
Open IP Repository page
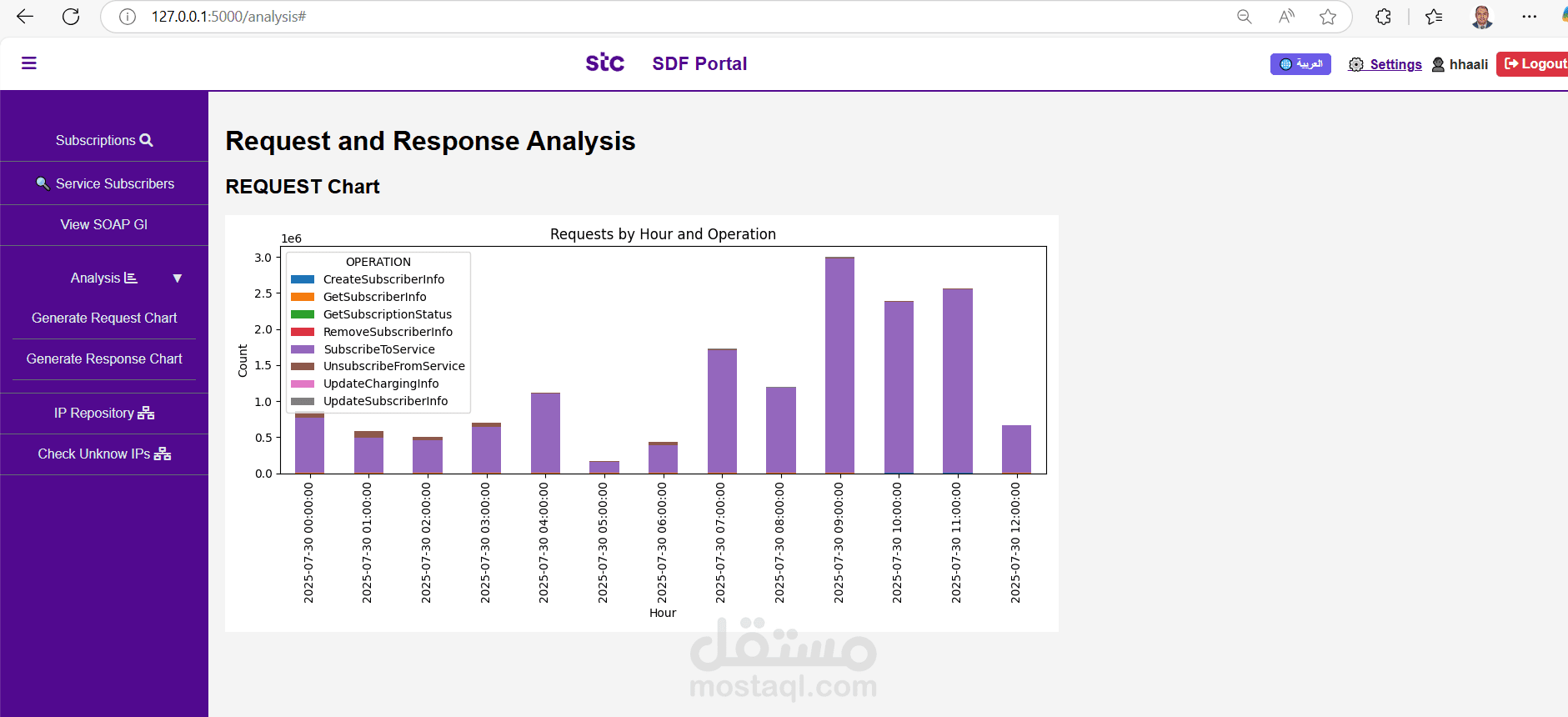click(x=104, y=413)
